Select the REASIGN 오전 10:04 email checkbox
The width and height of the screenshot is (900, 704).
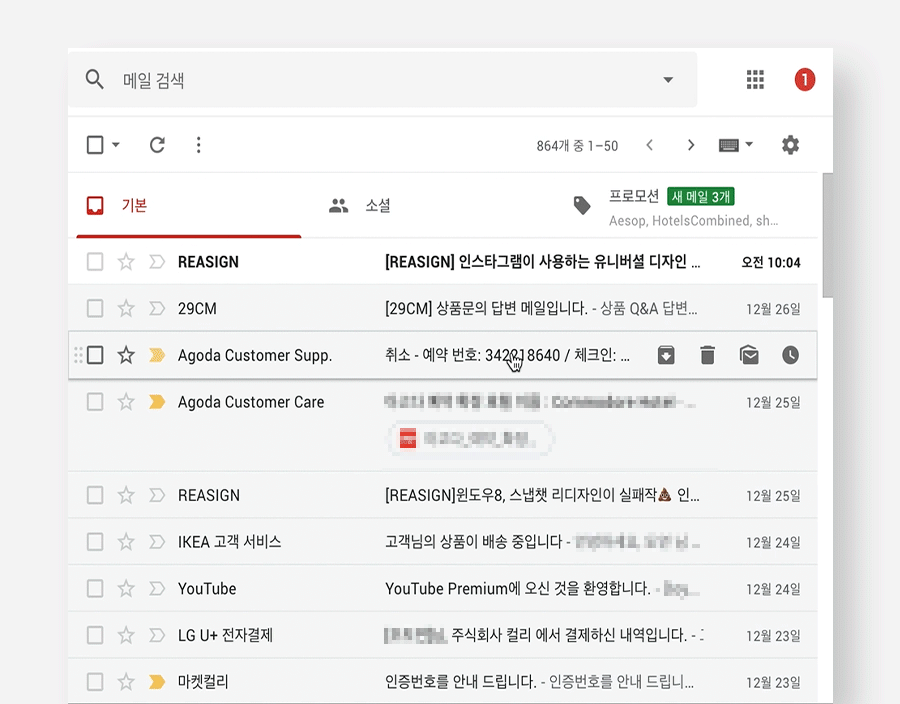click(x=95, y=262)
